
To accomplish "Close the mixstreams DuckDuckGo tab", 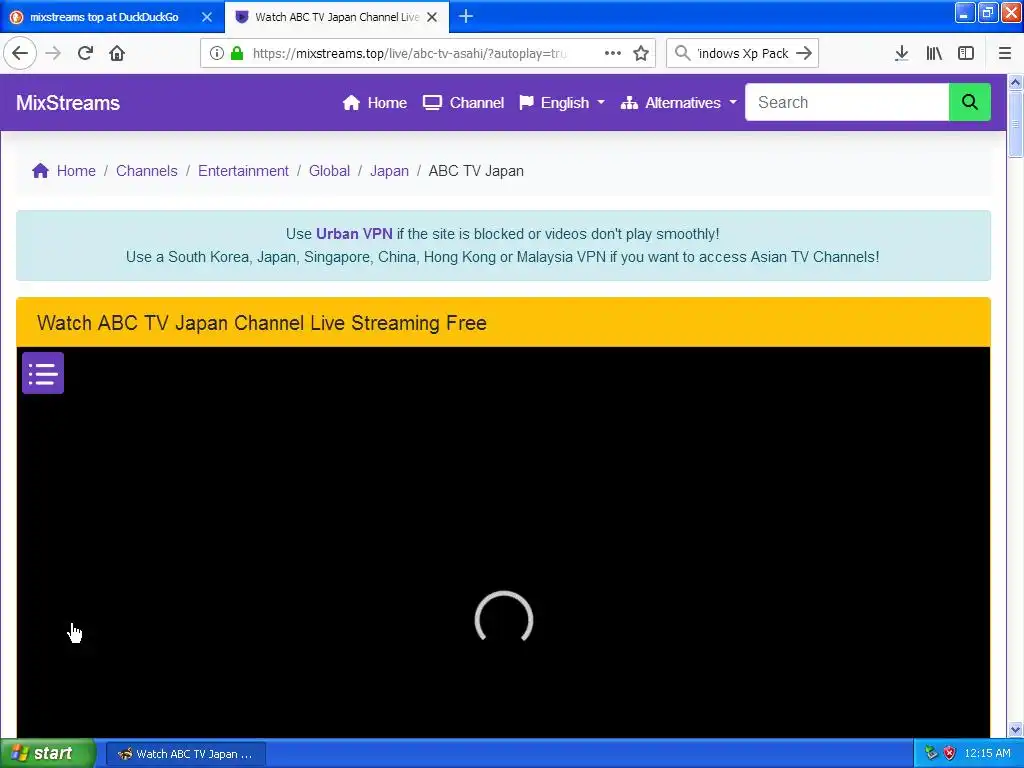I will tap(207, 17).
